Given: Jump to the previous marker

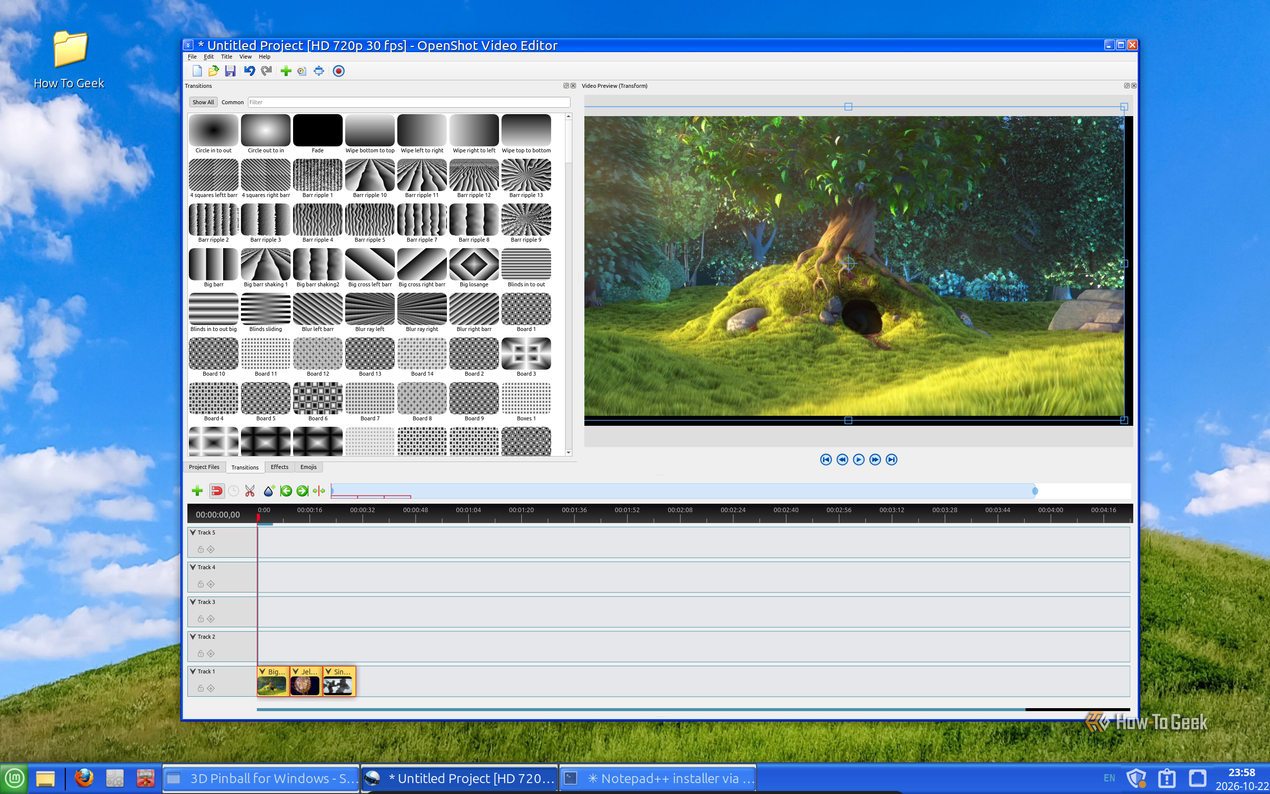Looking at the screenshot, I should [x=286, y=491].
